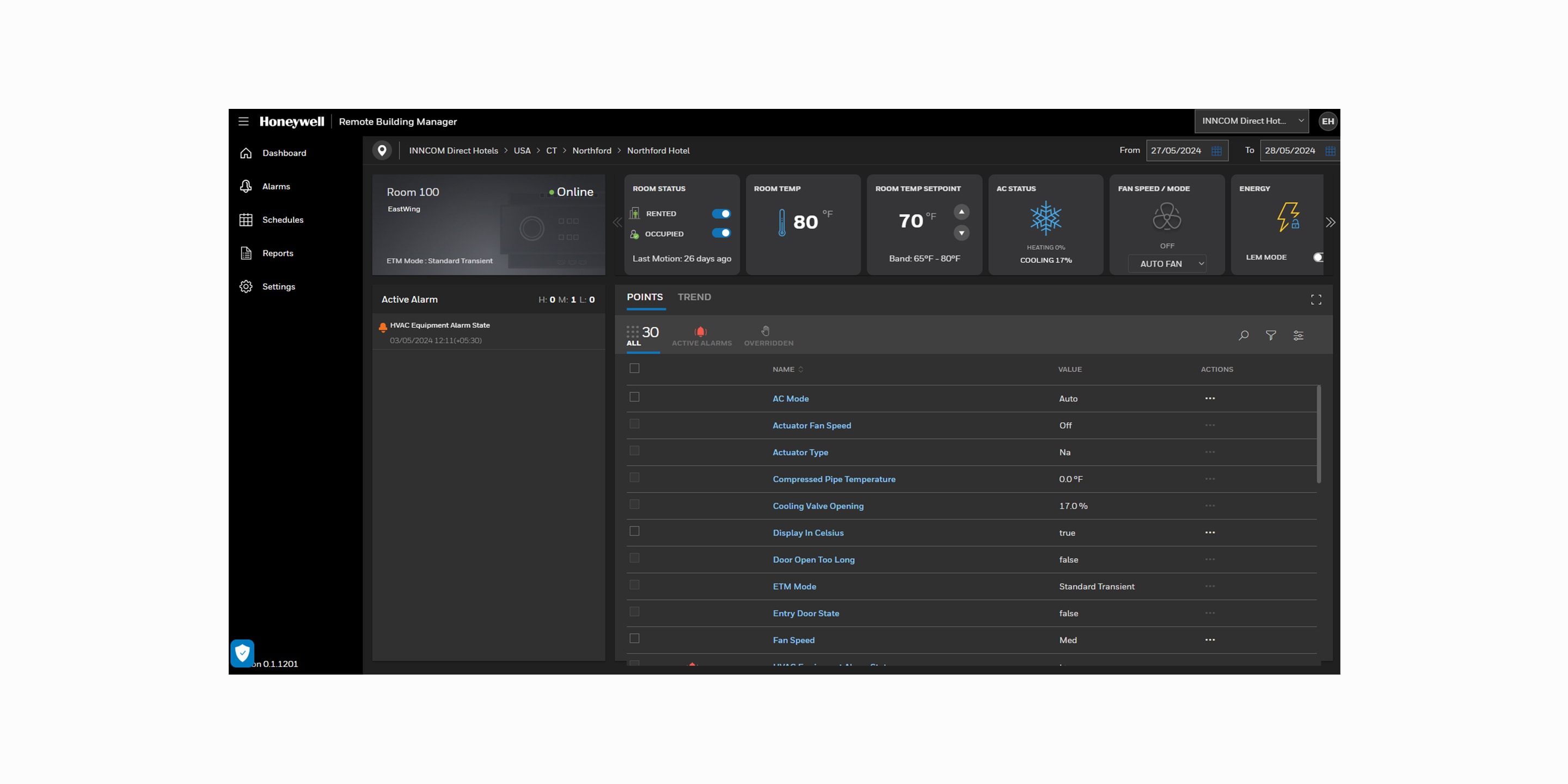Toggle the OCCUPIED switch
The image size is (1568, 784).
(721, 233)
